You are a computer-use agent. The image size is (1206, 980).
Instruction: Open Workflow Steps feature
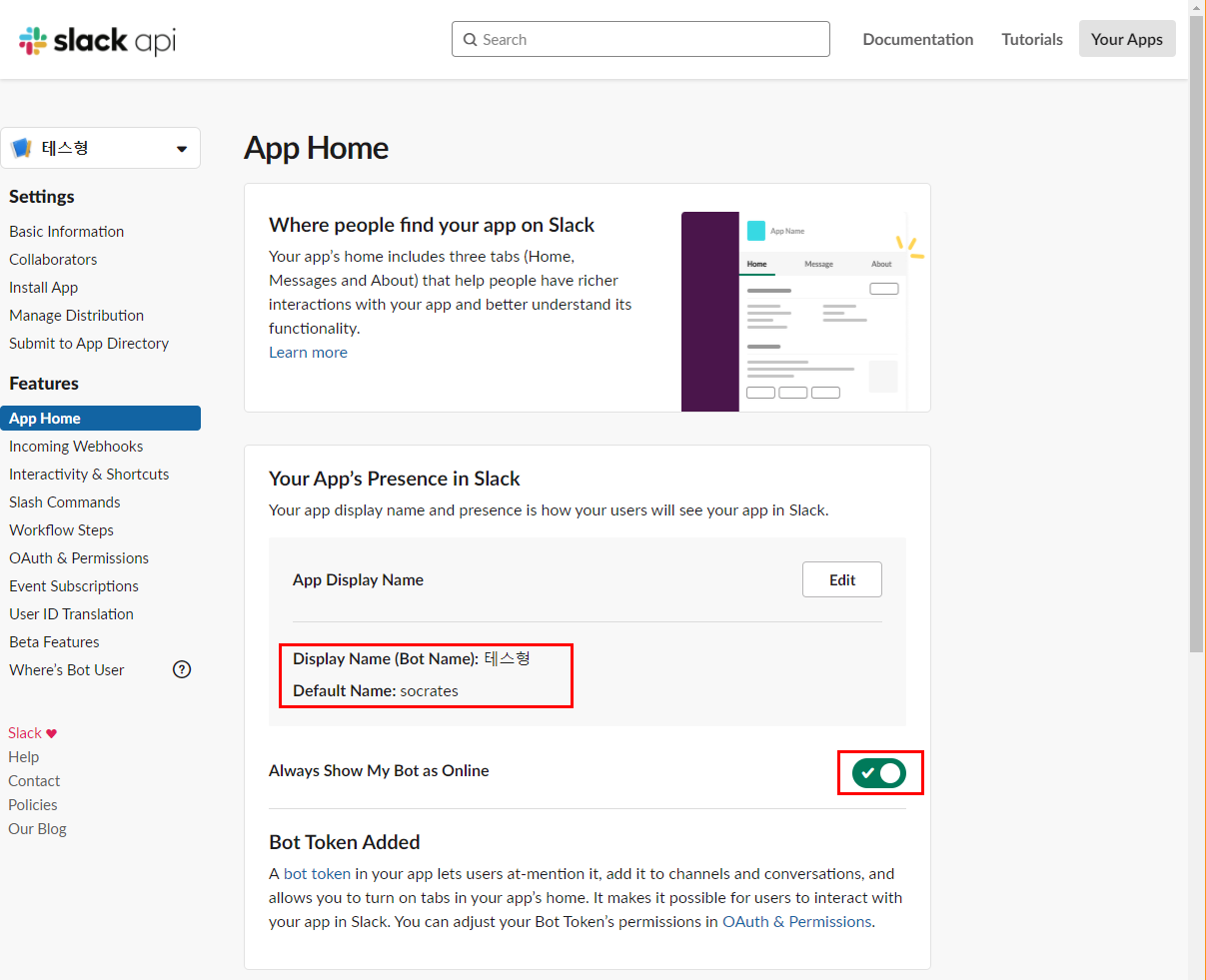(61, 530)
